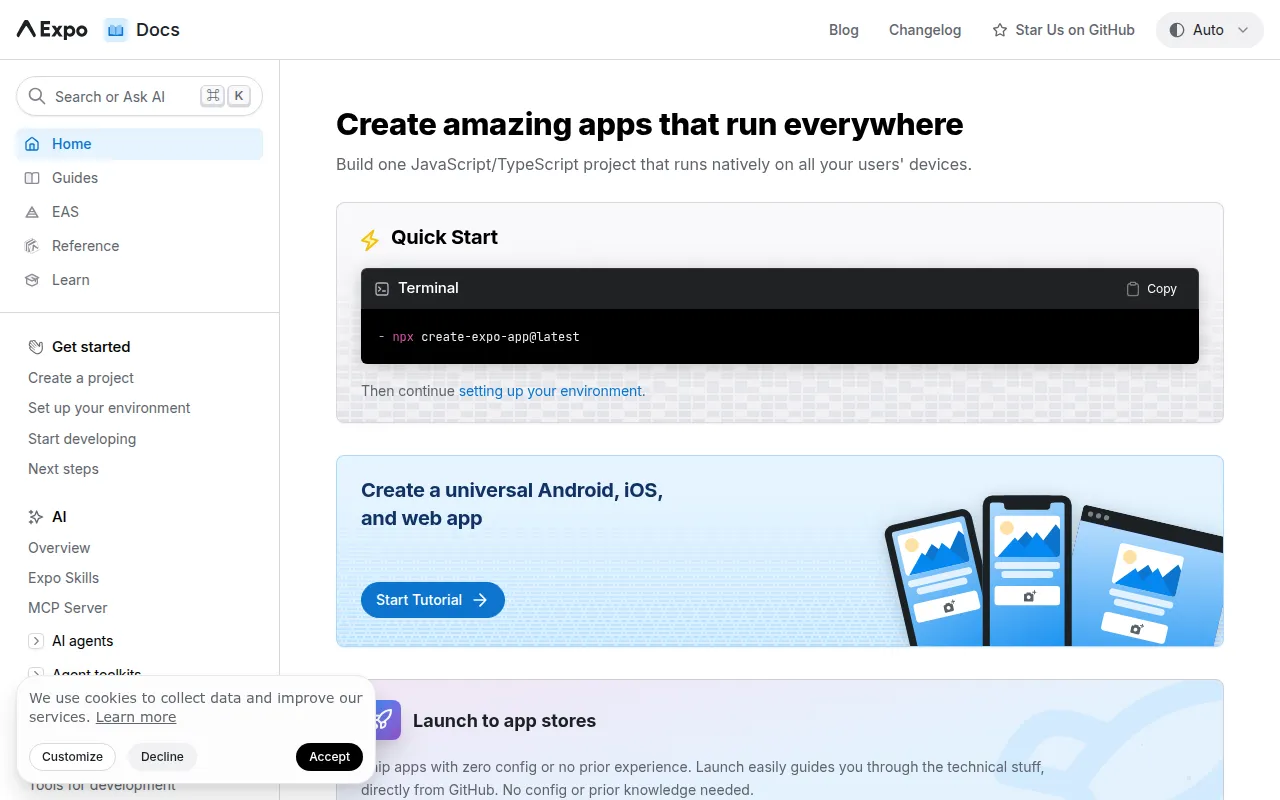Open the Learn section

click(x=139, y=280)
